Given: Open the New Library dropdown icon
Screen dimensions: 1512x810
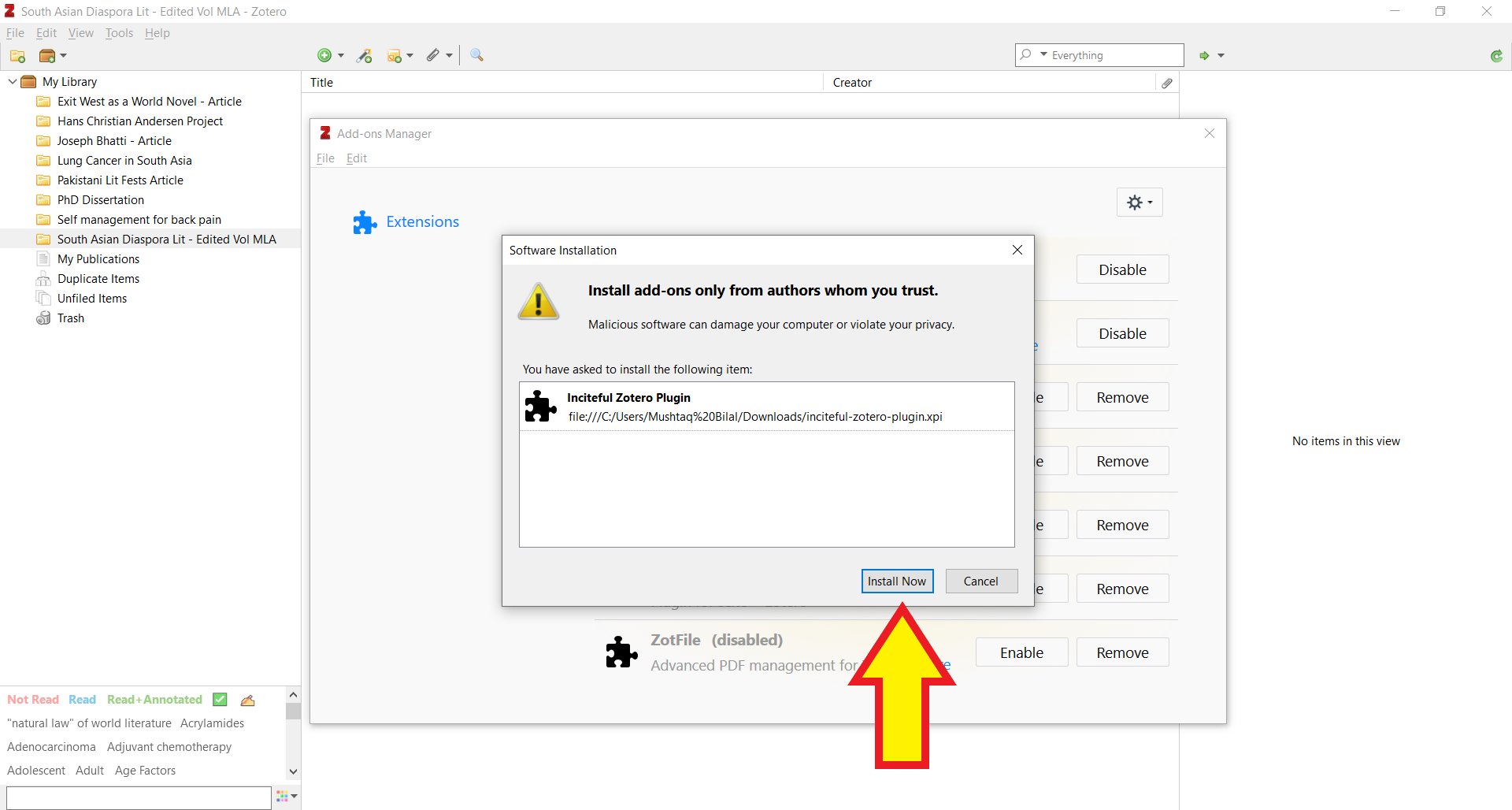Looking at the screenshot, I should point(53,56).
